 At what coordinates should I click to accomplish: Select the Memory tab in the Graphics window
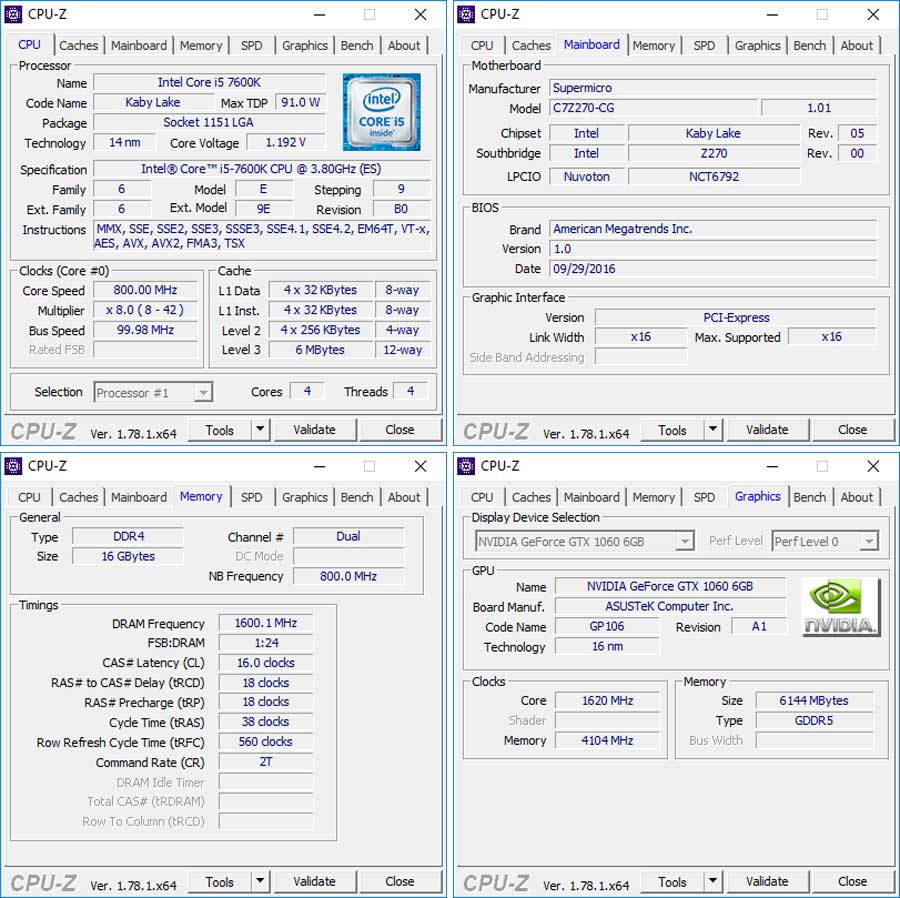(x=654, y=497)
